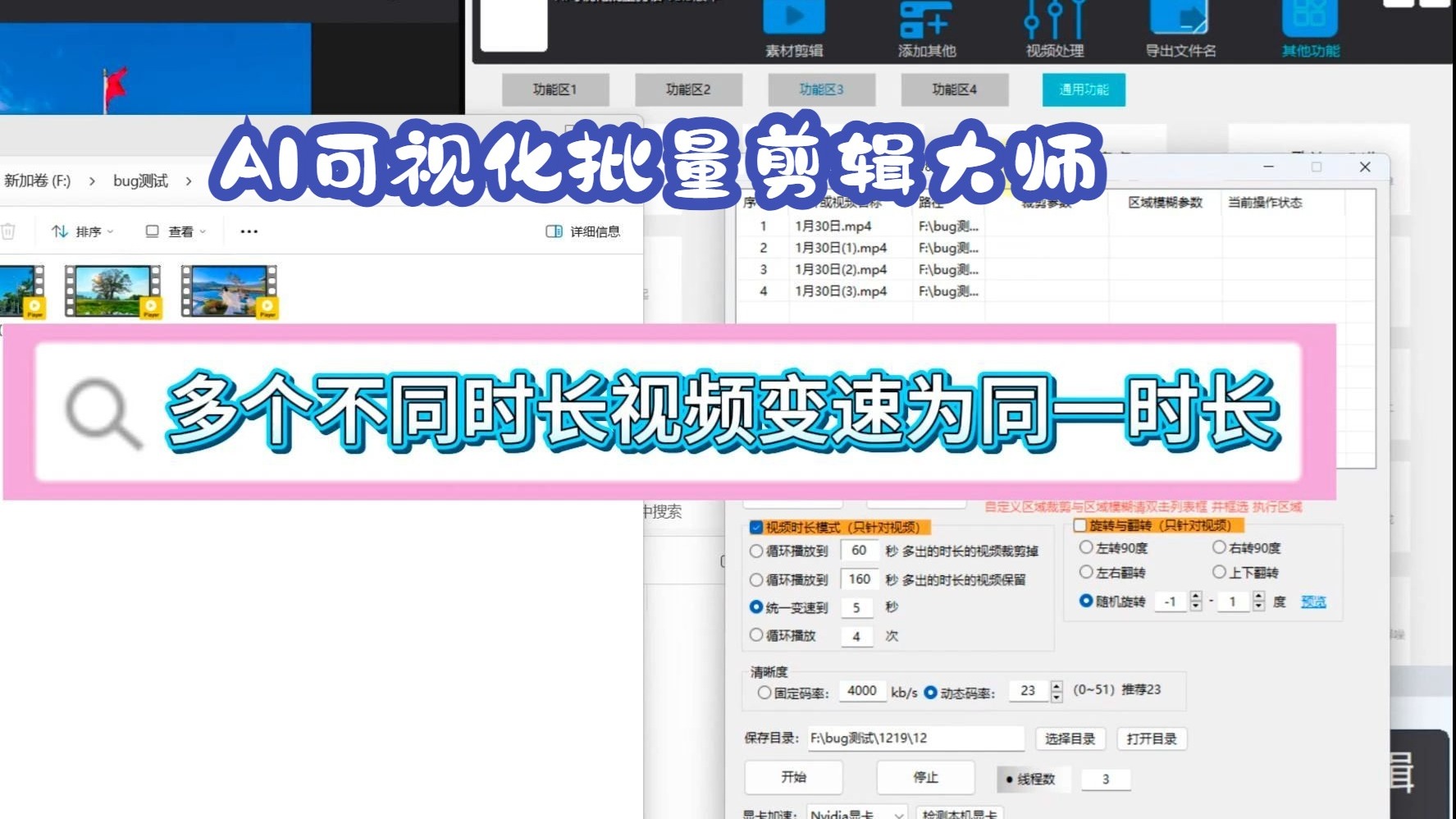This screenshot has height=819, width=1456.
Task: Open the 查看 dropdown in File Explorer
Action: tap(176, 231)
